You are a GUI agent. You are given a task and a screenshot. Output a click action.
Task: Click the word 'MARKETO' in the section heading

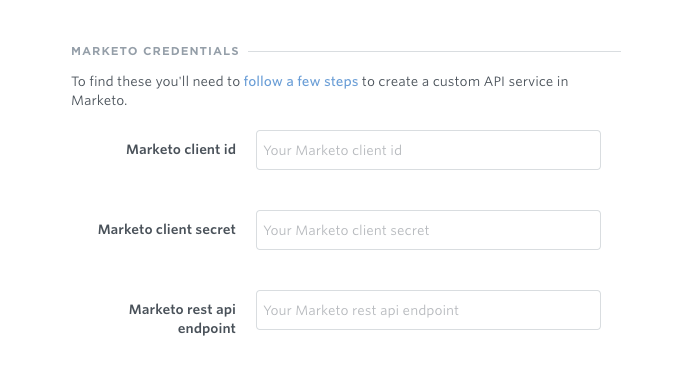coord(105,51)
